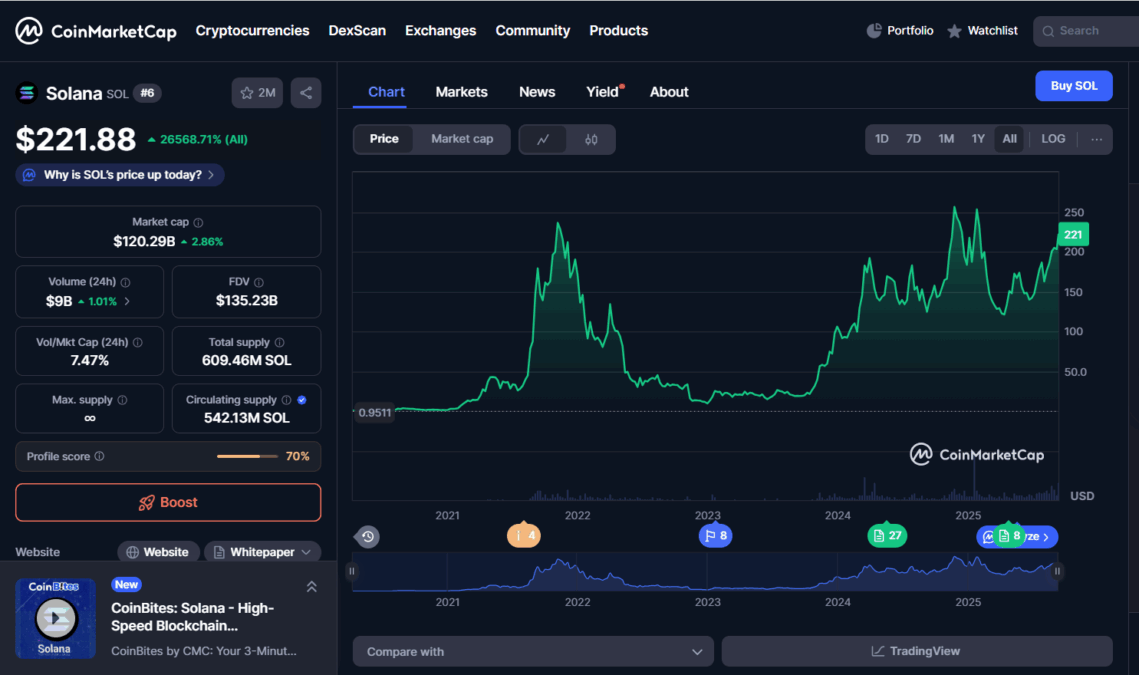Open the Compare with dropdown
Image resolution: width=1139 pixels, height=675 pixels.
tap(533, 652)
